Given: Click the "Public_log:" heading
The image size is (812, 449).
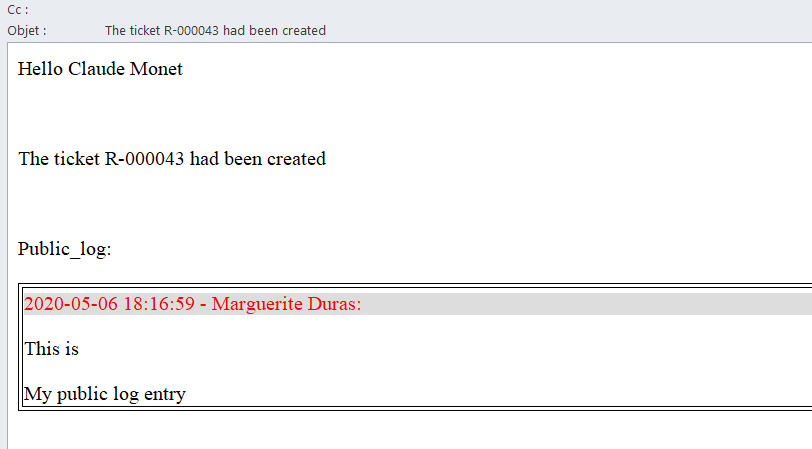Looking at the screenshot, I should (64, 249).
